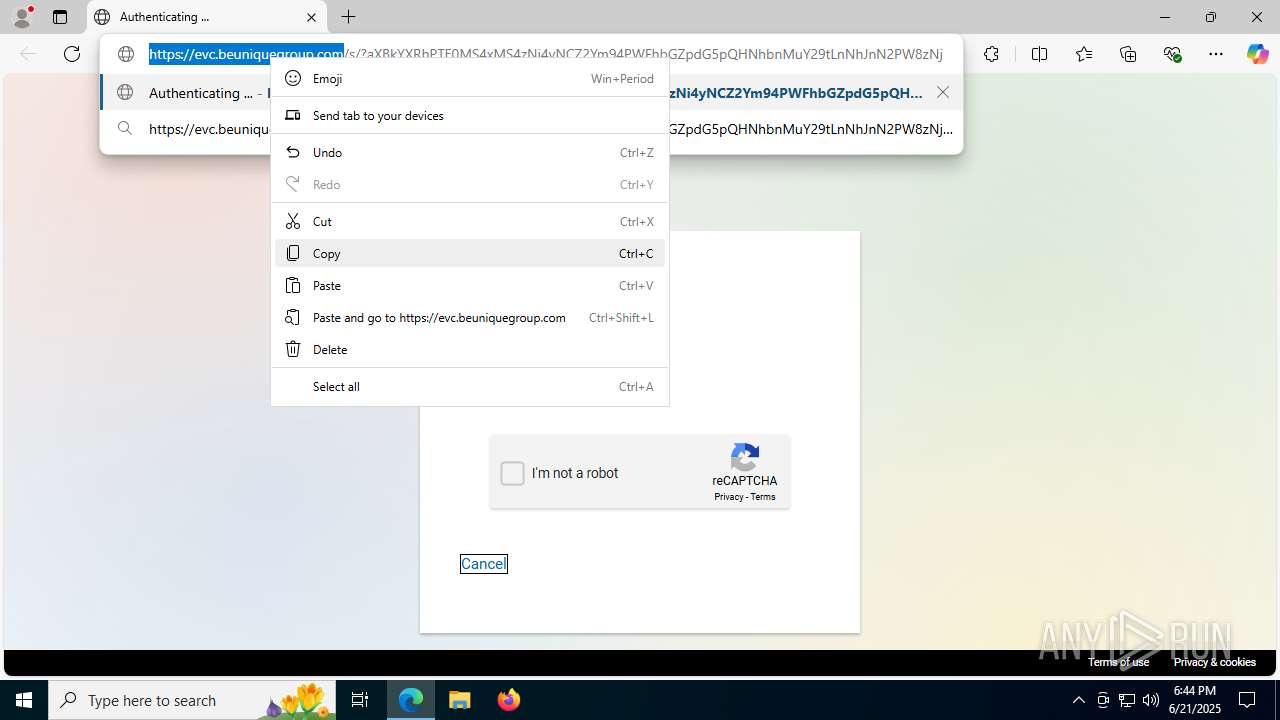The width and height of the screenshot is (1280, 720).
Task: Open Firefox taskbar icon
Action: [508, 700]
